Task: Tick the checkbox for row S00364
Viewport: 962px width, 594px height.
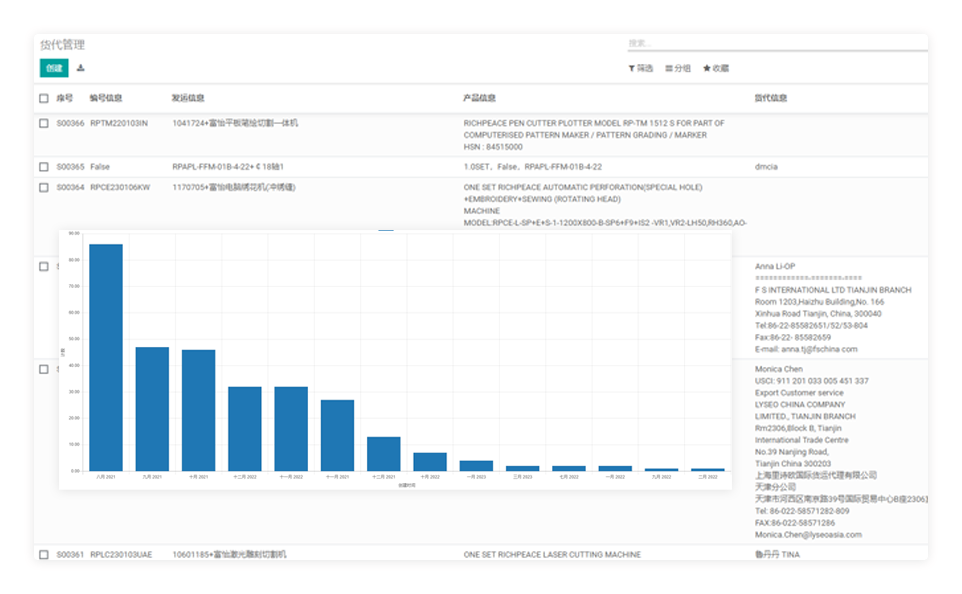Action: click(44, 187)
